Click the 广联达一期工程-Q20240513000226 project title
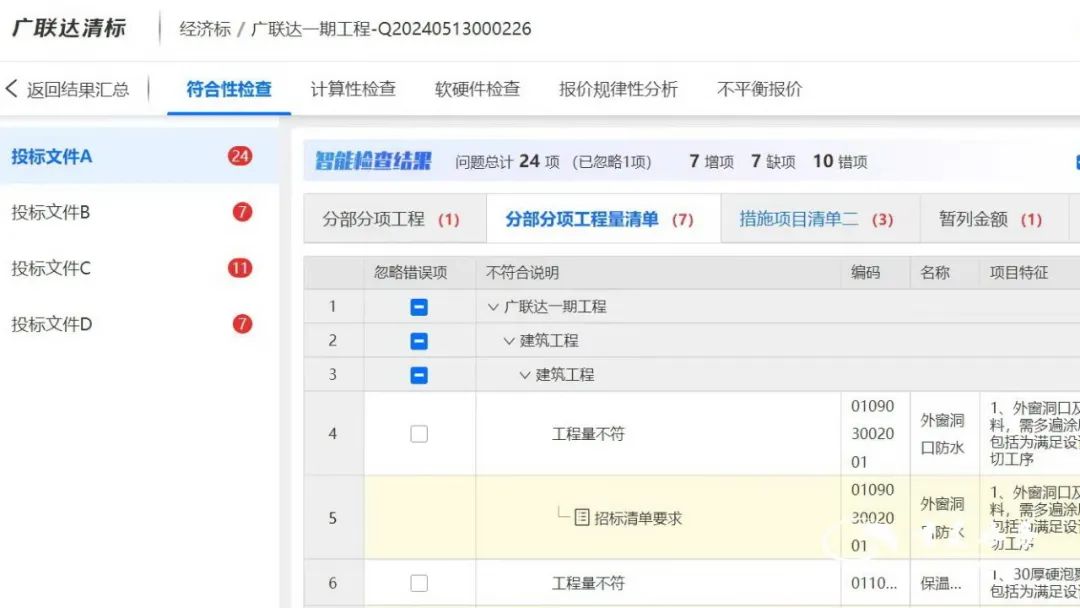 click(391, 29)
